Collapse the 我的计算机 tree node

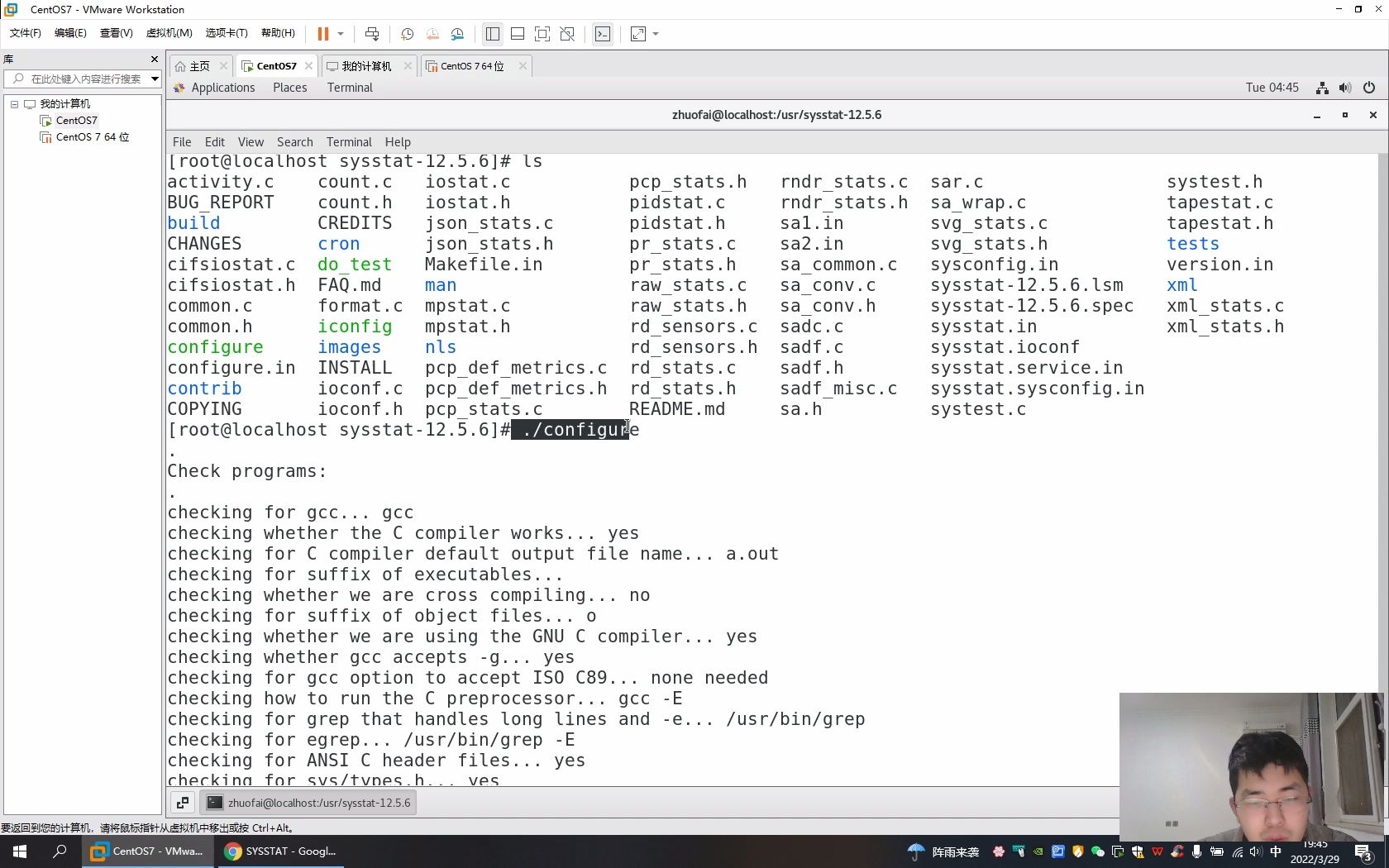(14, 104)
